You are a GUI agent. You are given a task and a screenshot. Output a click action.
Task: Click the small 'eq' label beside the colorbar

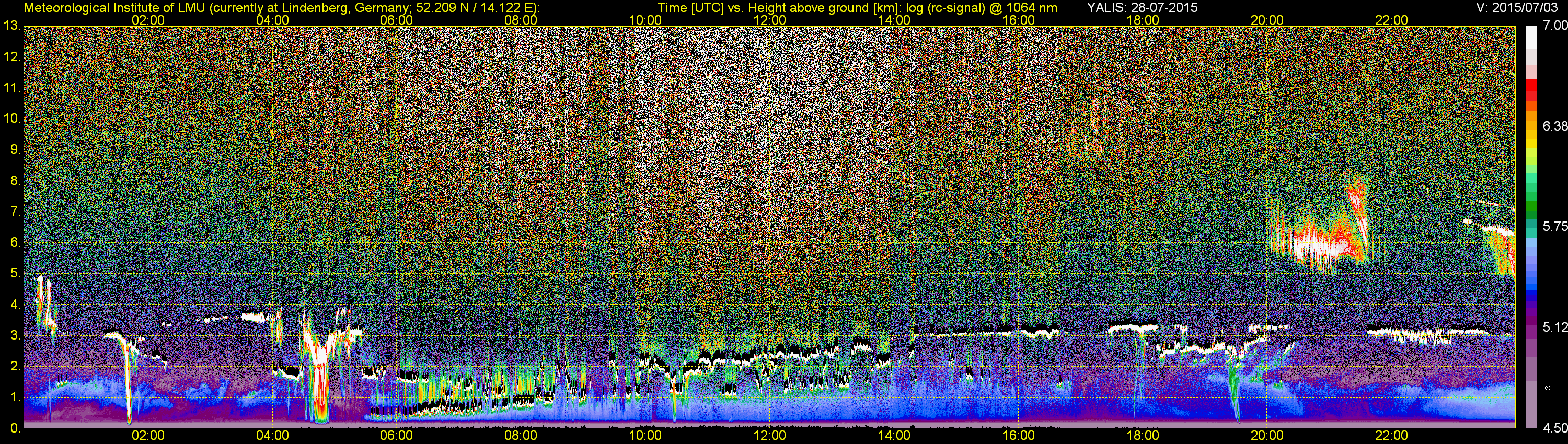tap(1548, 387)
